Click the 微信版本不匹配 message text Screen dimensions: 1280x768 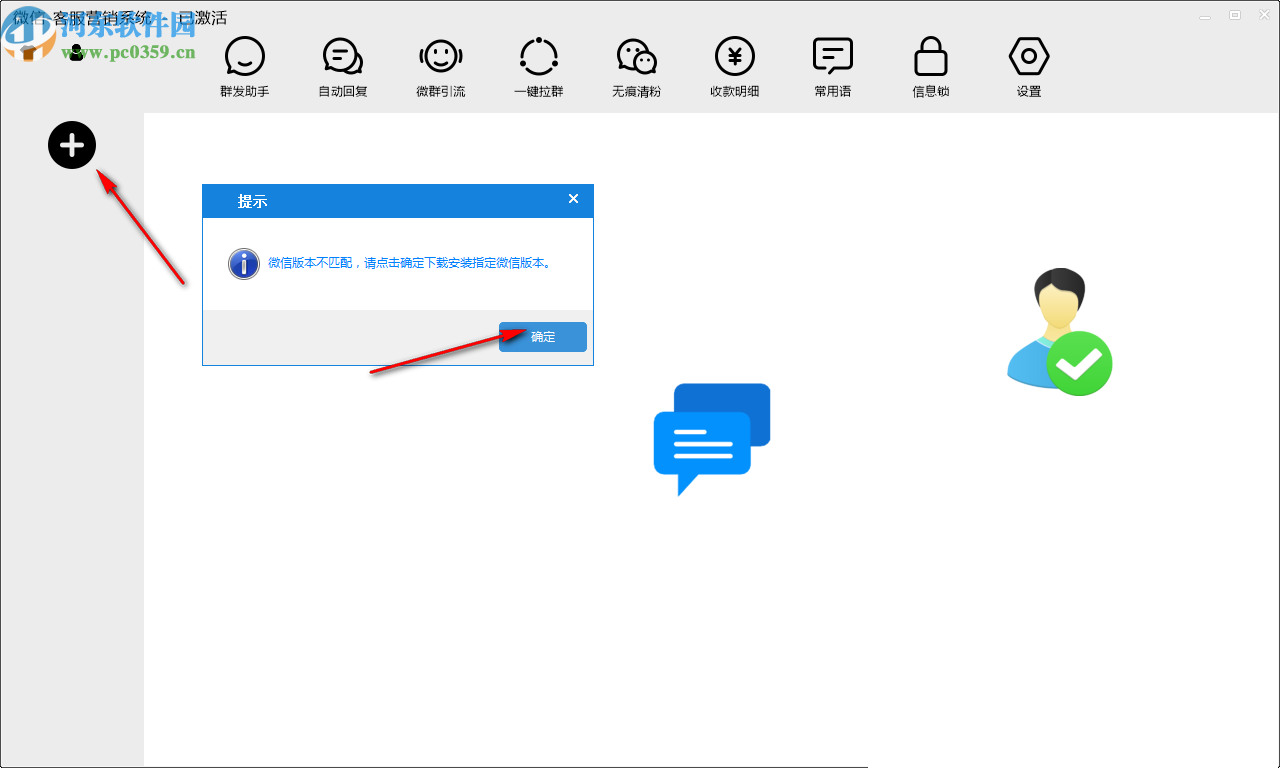coord(410,263)
